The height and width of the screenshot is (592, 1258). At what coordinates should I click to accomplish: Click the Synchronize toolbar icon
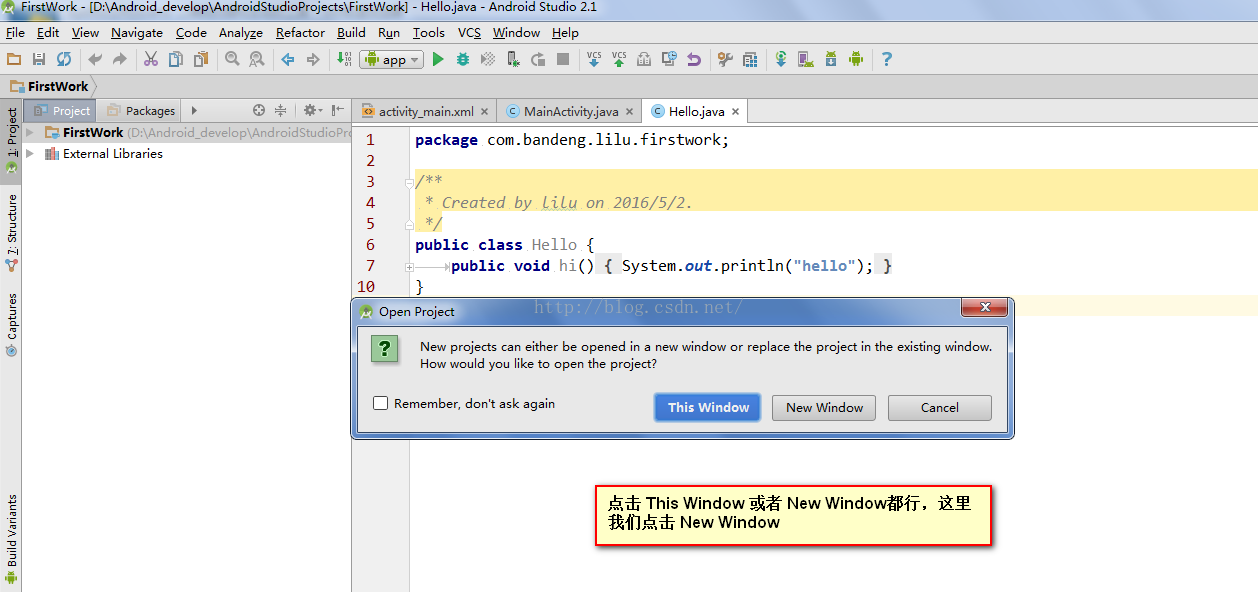64,60
